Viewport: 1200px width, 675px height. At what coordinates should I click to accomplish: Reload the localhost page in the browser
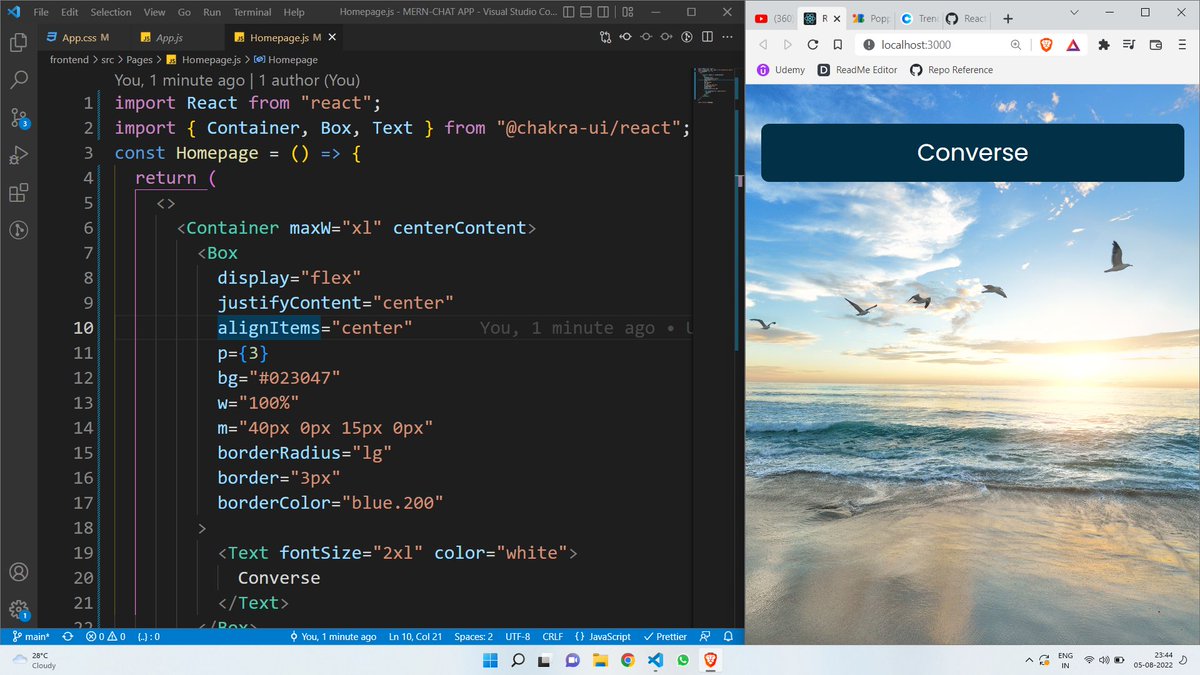tap(813, 45)
